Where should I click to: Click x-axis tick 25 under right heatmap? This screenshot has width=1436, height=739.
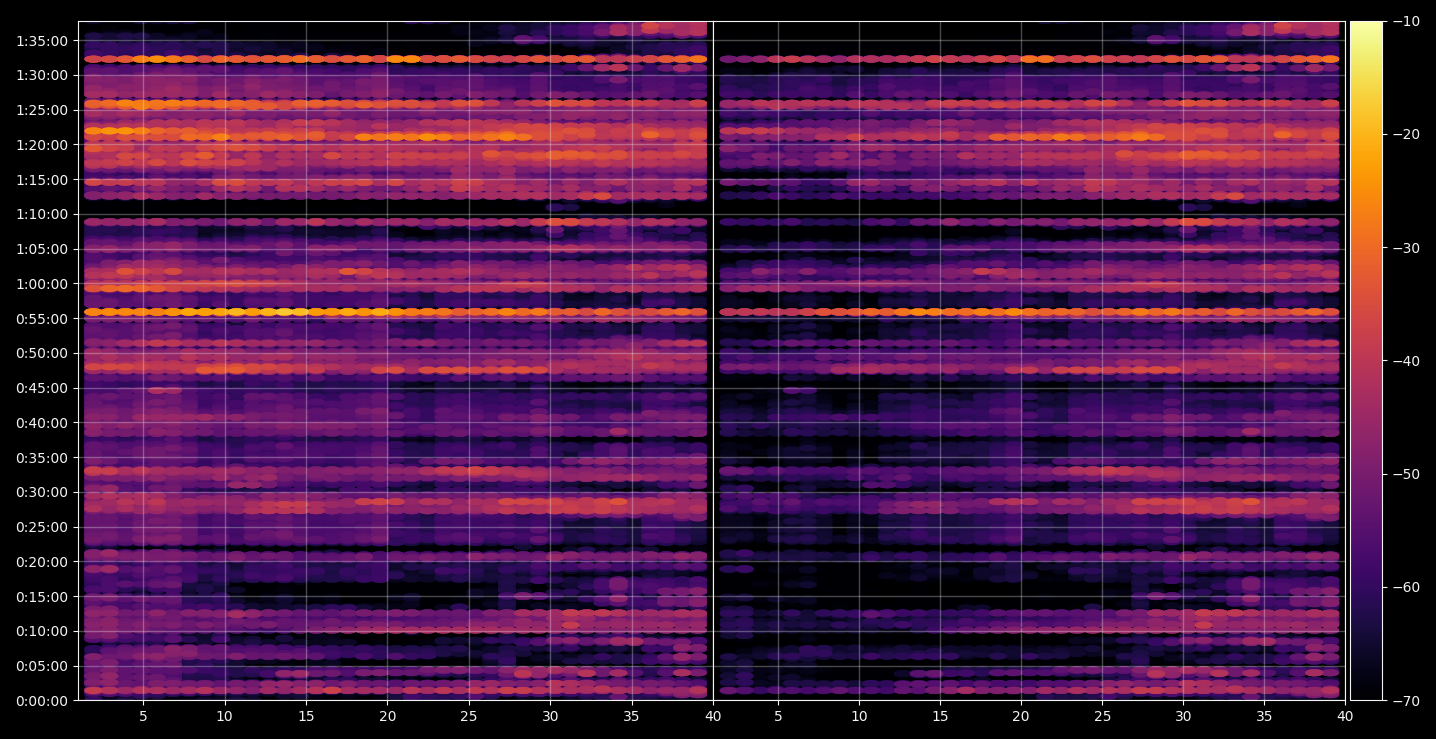1102,717
